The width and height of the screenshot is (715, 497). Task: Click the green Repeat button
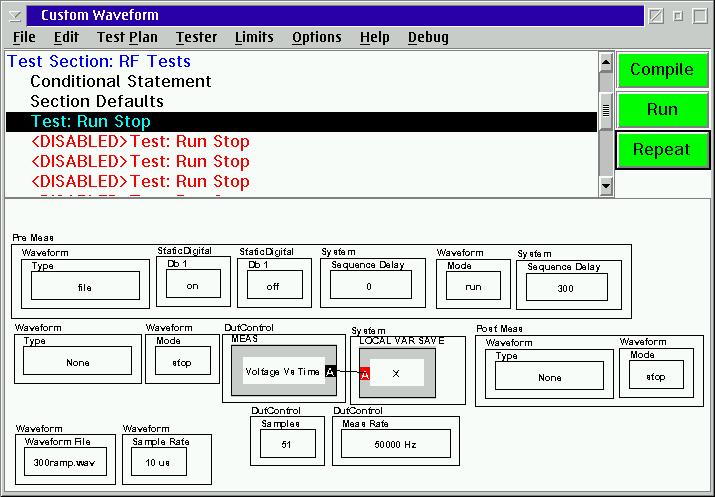click(x=662, y=150)
